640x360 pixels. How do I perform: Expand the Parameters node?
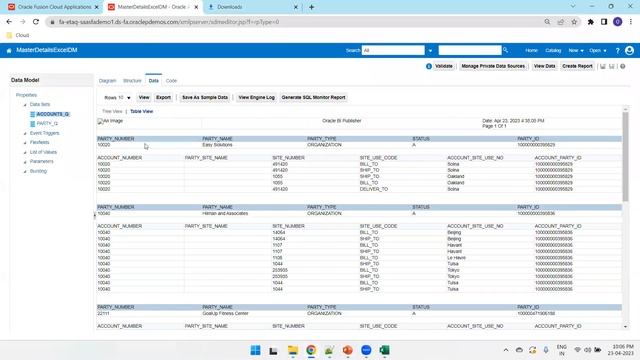pos(25,162)
